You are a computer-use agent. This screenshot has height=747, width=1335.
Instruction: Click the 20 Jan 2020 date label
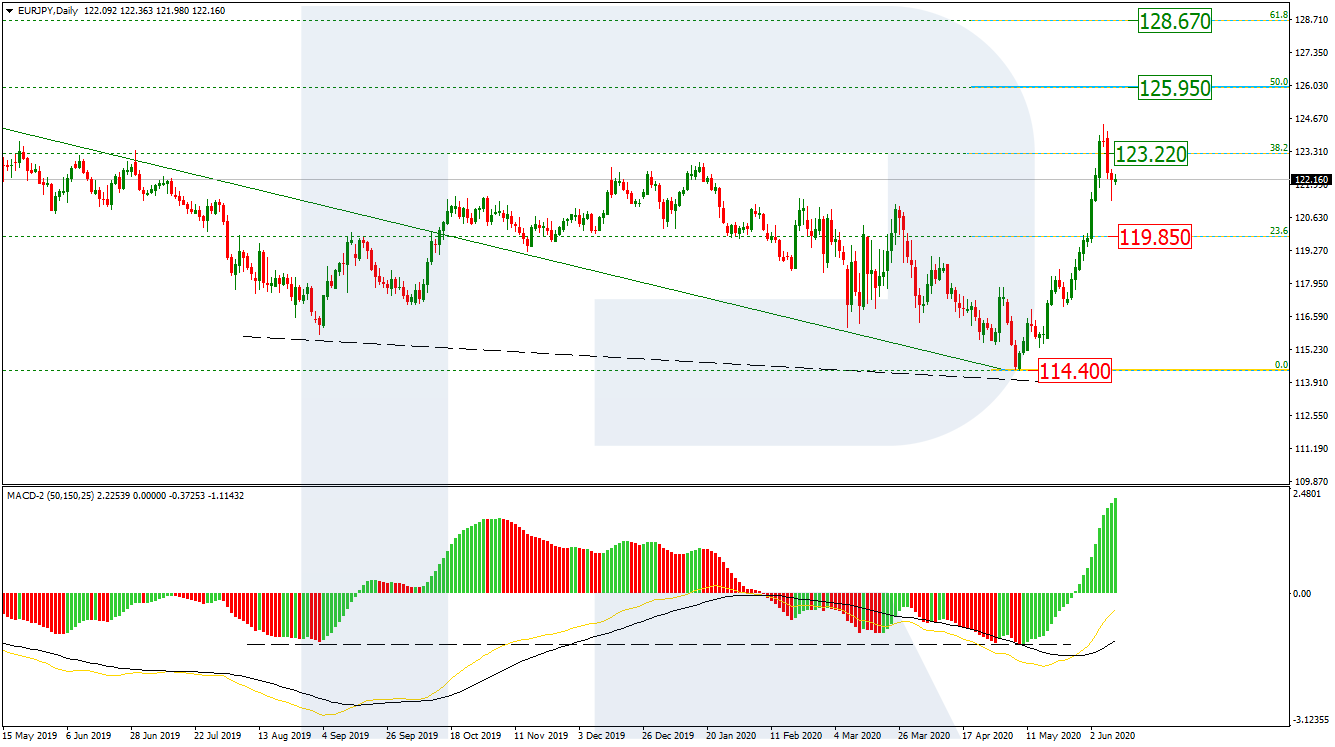pos(733,735)
